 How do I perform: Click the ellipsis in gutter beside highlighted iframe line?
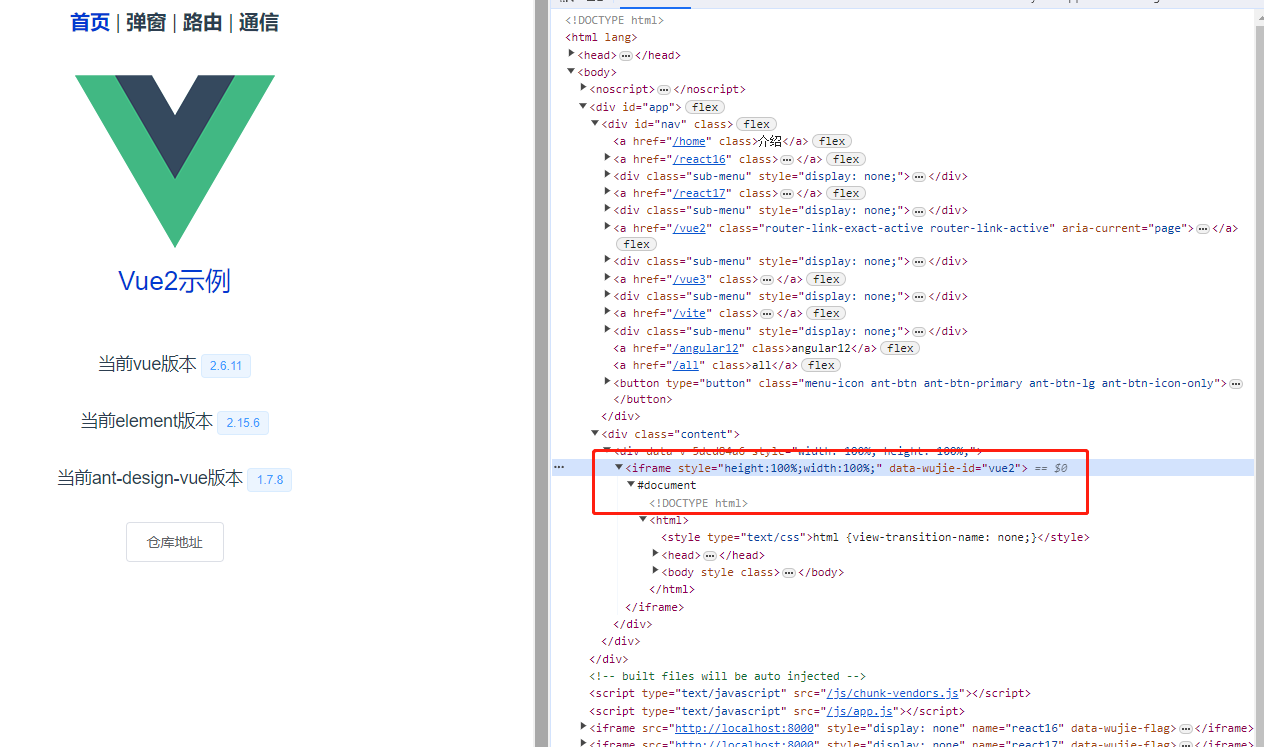[559, 466]
